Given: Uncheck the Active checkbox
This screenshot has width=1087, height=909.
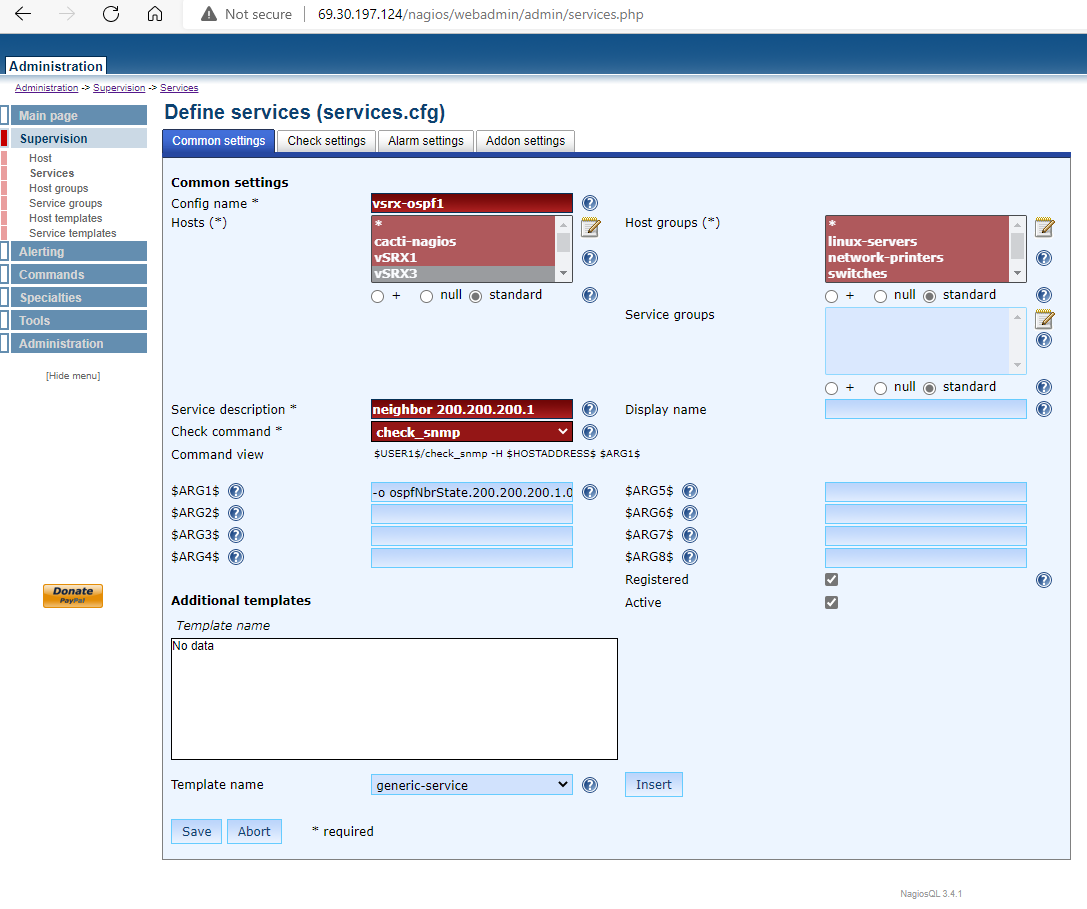Looking at the screenshot, I should click(x=831, y=603).
